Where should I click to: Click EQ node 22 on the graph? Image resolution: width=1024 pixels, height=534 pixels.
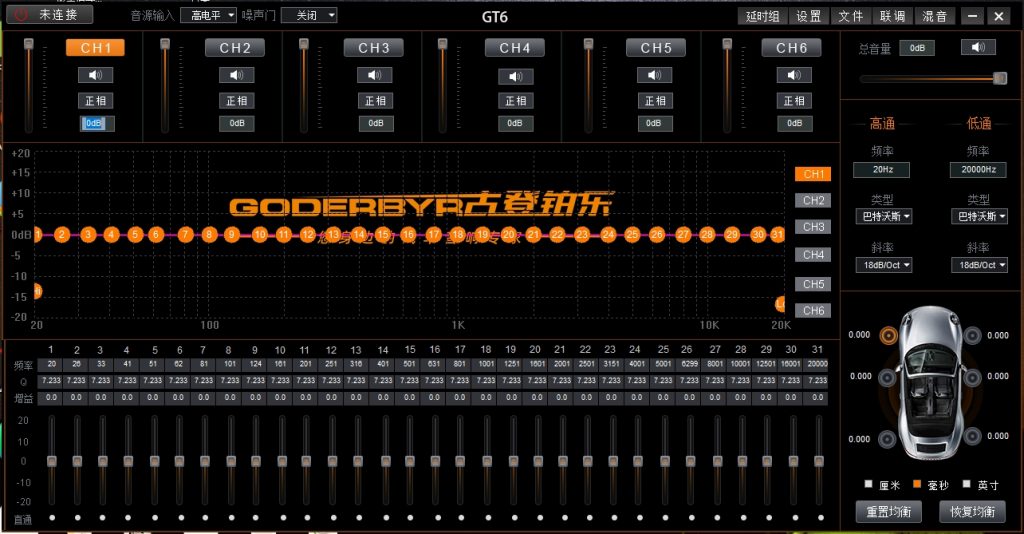click(x=557, y=234)
